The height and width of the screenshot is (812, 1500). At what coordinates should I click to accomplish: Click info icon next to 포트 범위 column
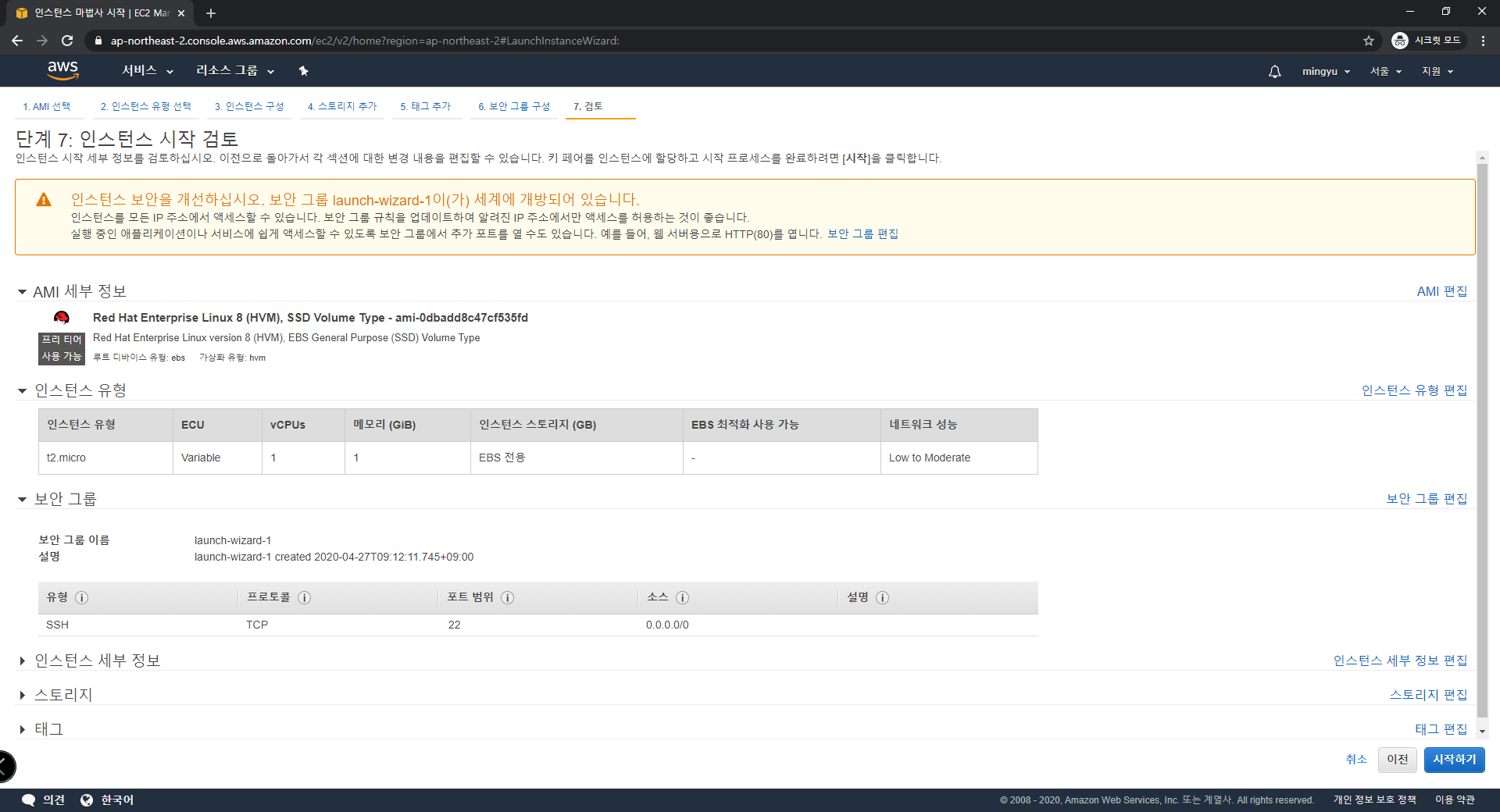(507, 597)
